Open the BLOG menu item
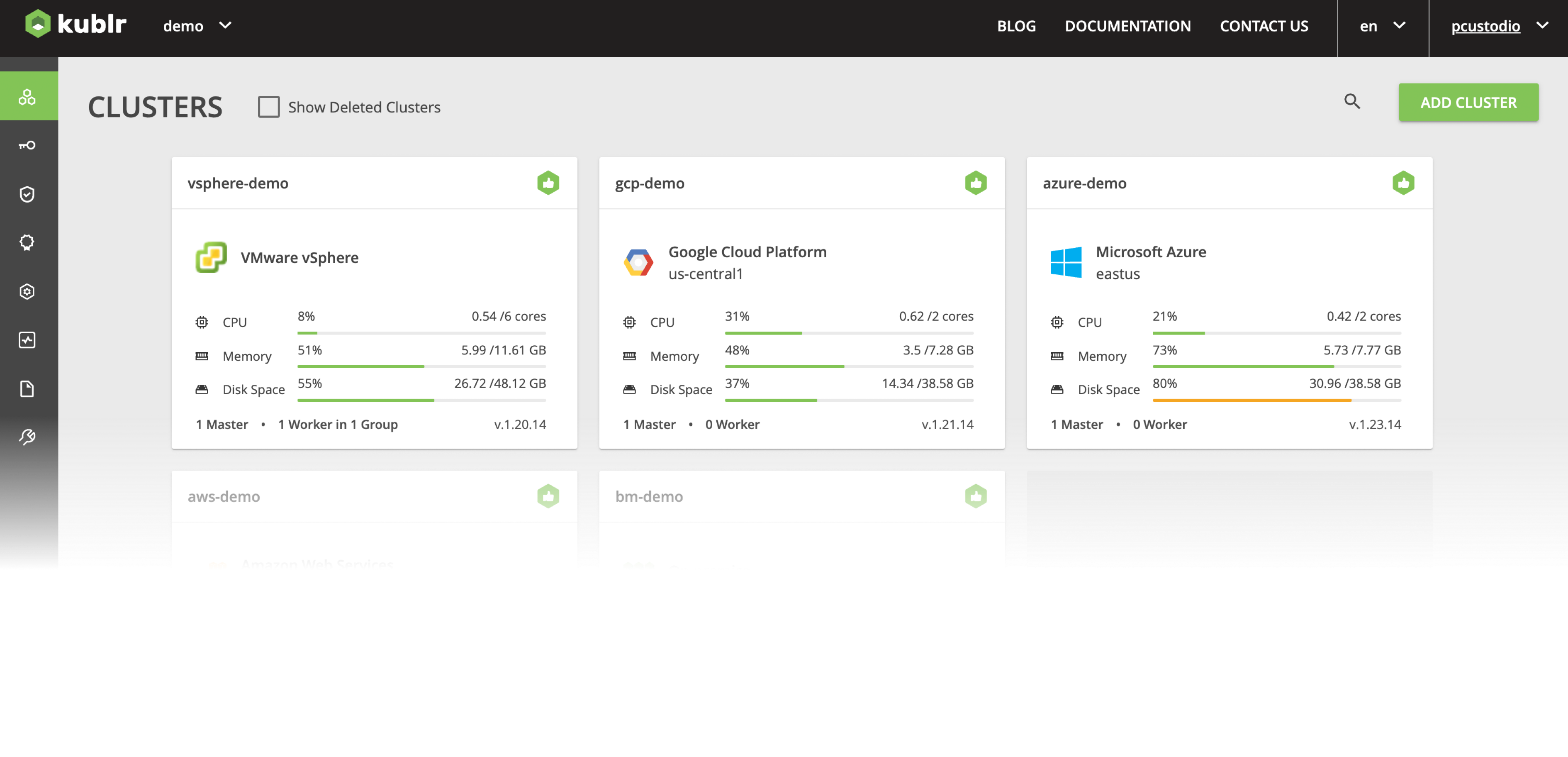The image size is (1568, 757). tap(1016, 26)
